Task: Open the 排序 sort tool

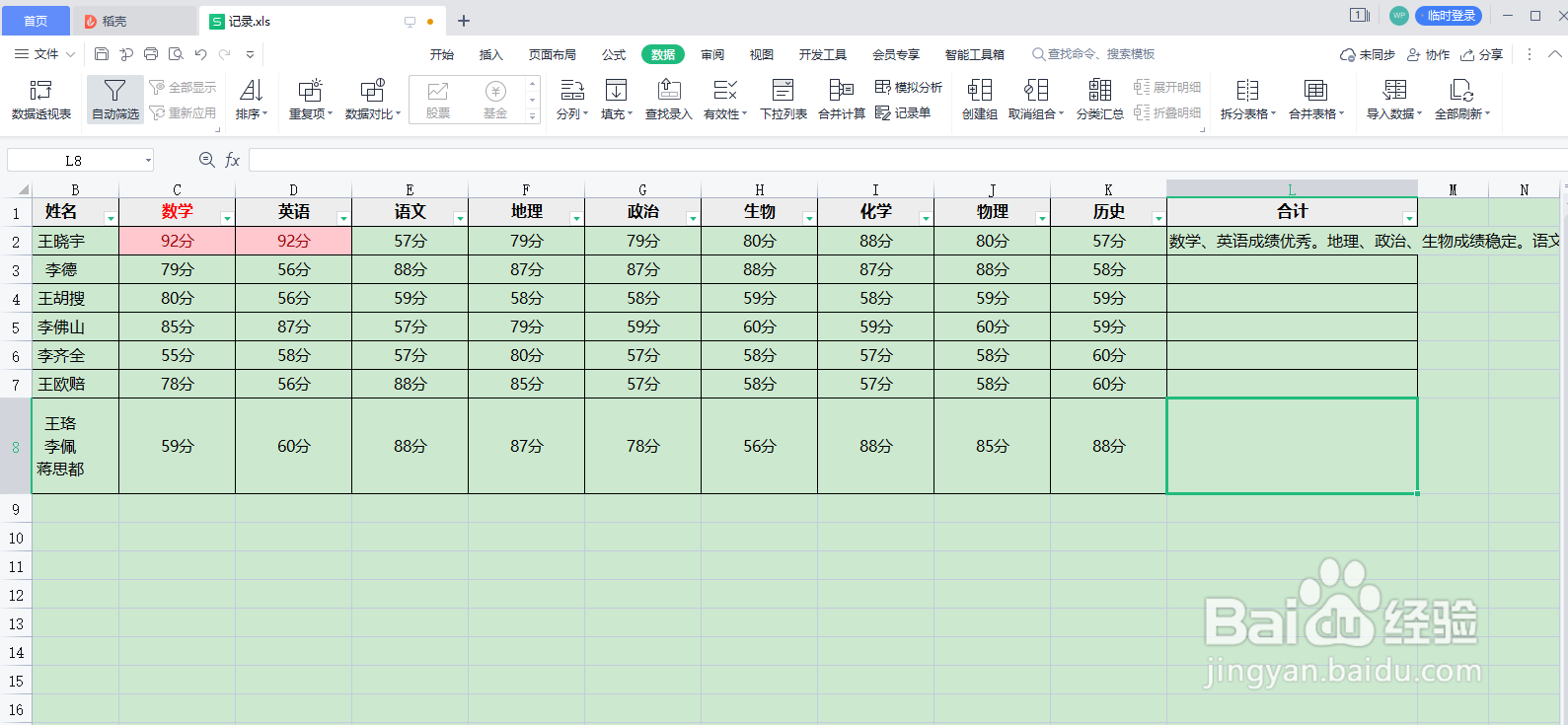Action: 252,100
